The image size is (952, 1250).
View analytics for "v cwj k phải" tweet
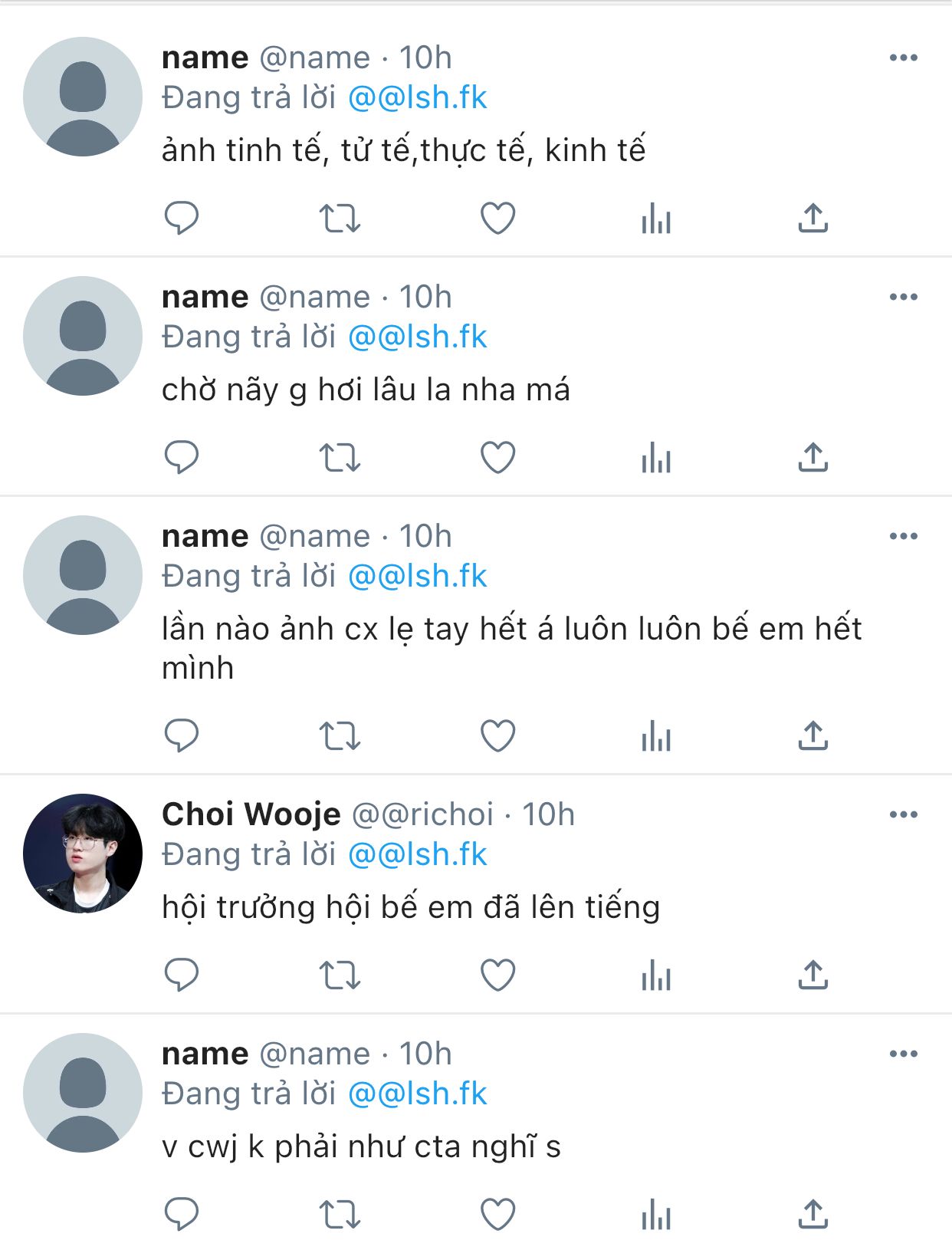pos(656,1215)
